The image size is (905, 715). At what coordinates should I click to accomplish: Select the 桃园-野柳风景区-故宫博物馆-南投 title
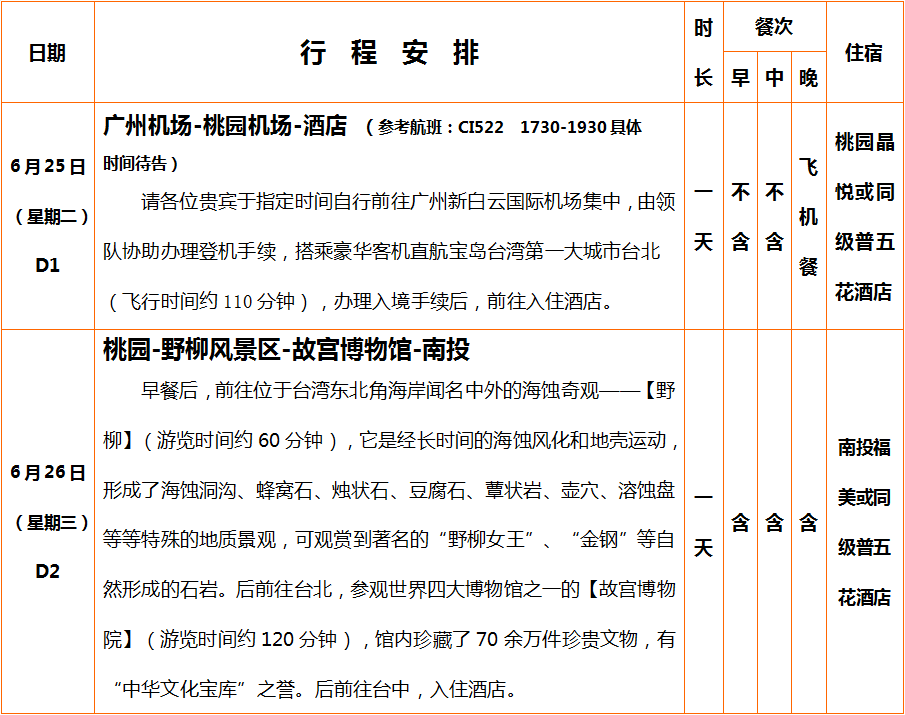coord(286,350)
